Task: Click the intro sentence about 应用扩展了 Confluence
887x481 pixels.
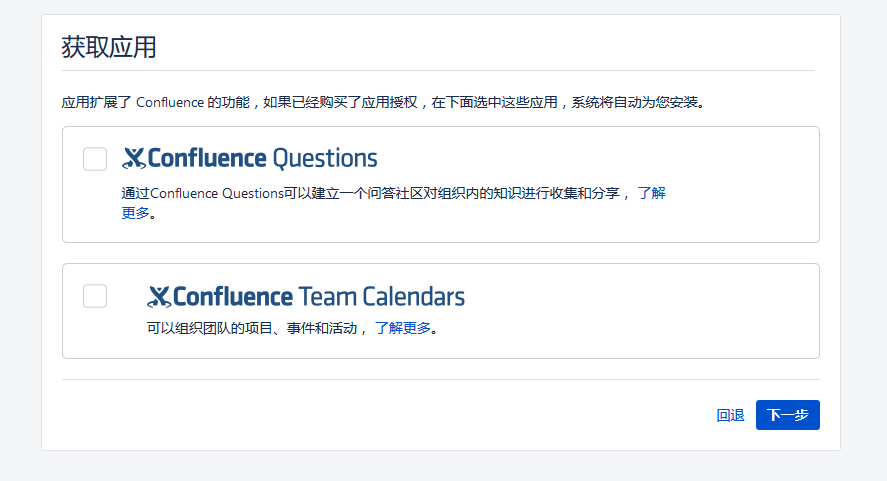Action: [x=382, y=102]
